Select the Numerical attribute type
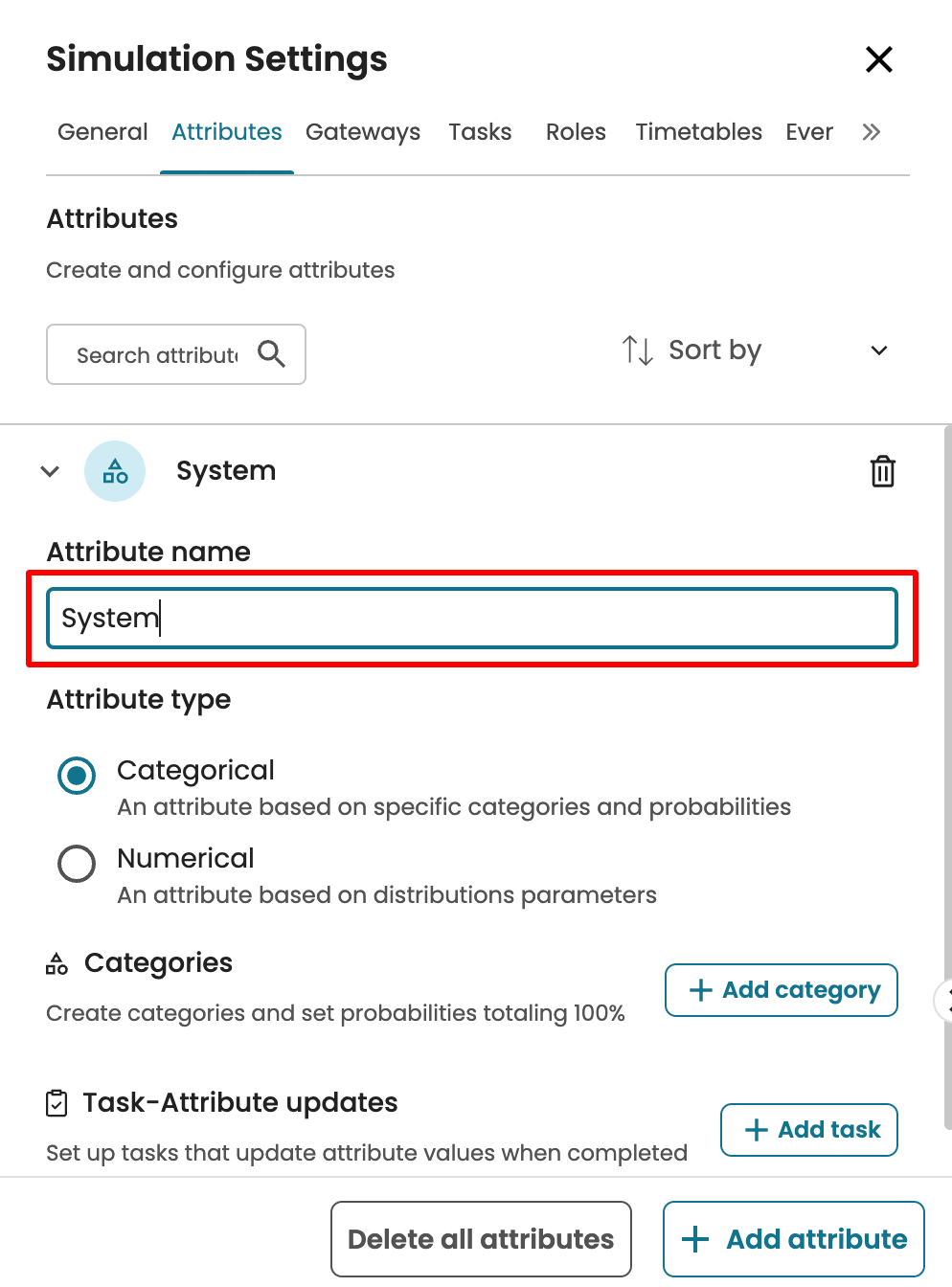Viewport: 952px width, 1287px height. pyautogui.click(x=77, y=863)
